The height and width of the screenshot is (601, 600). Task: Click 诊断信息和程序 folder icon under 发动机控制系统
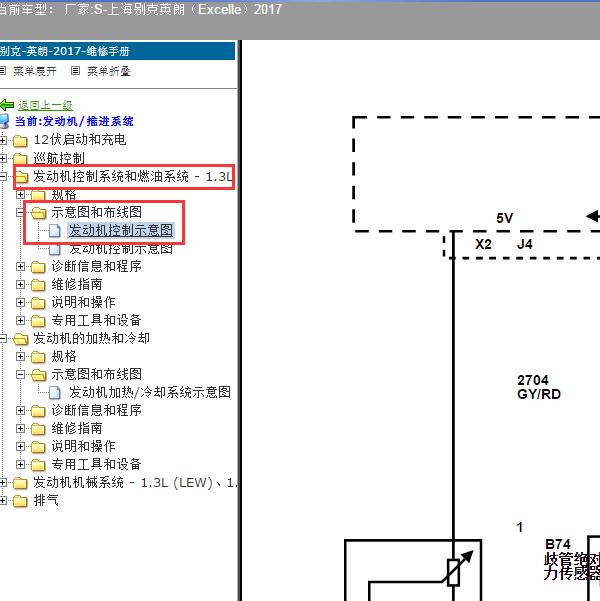(x=38, y=267)
